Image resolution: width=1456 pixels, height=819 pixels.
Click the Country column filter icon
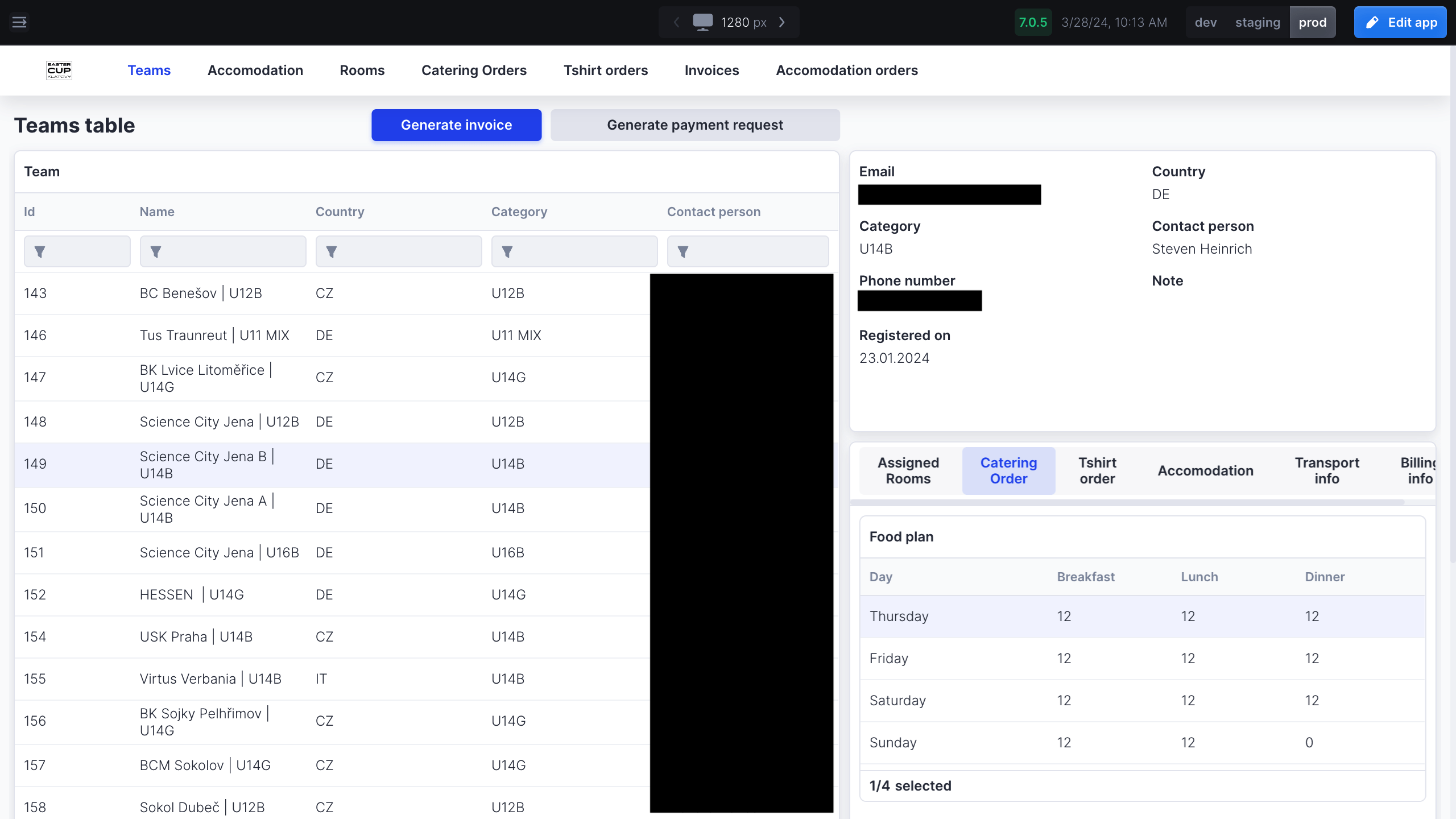tap(332, 251)
